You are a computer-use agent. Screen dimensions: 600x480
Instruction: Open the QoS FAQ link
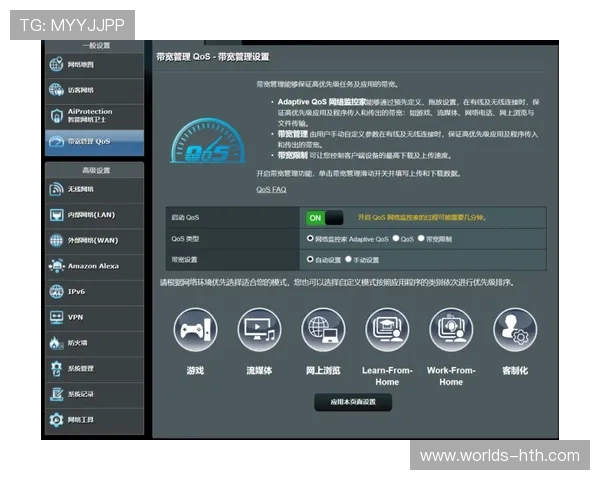click(x=271, y=189)
